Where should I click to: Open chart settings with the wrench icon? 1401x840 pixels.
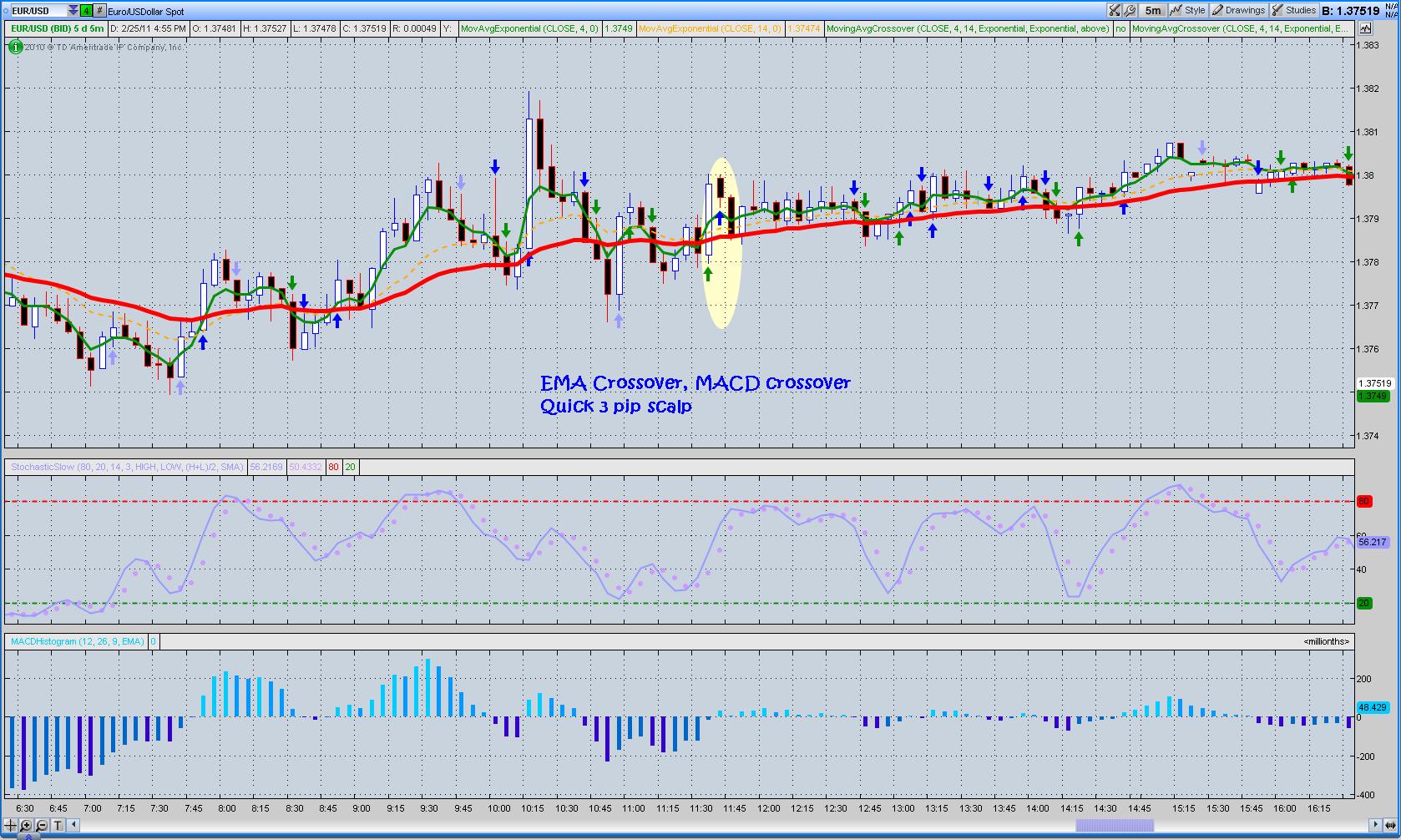click(x=1130, y=10)
